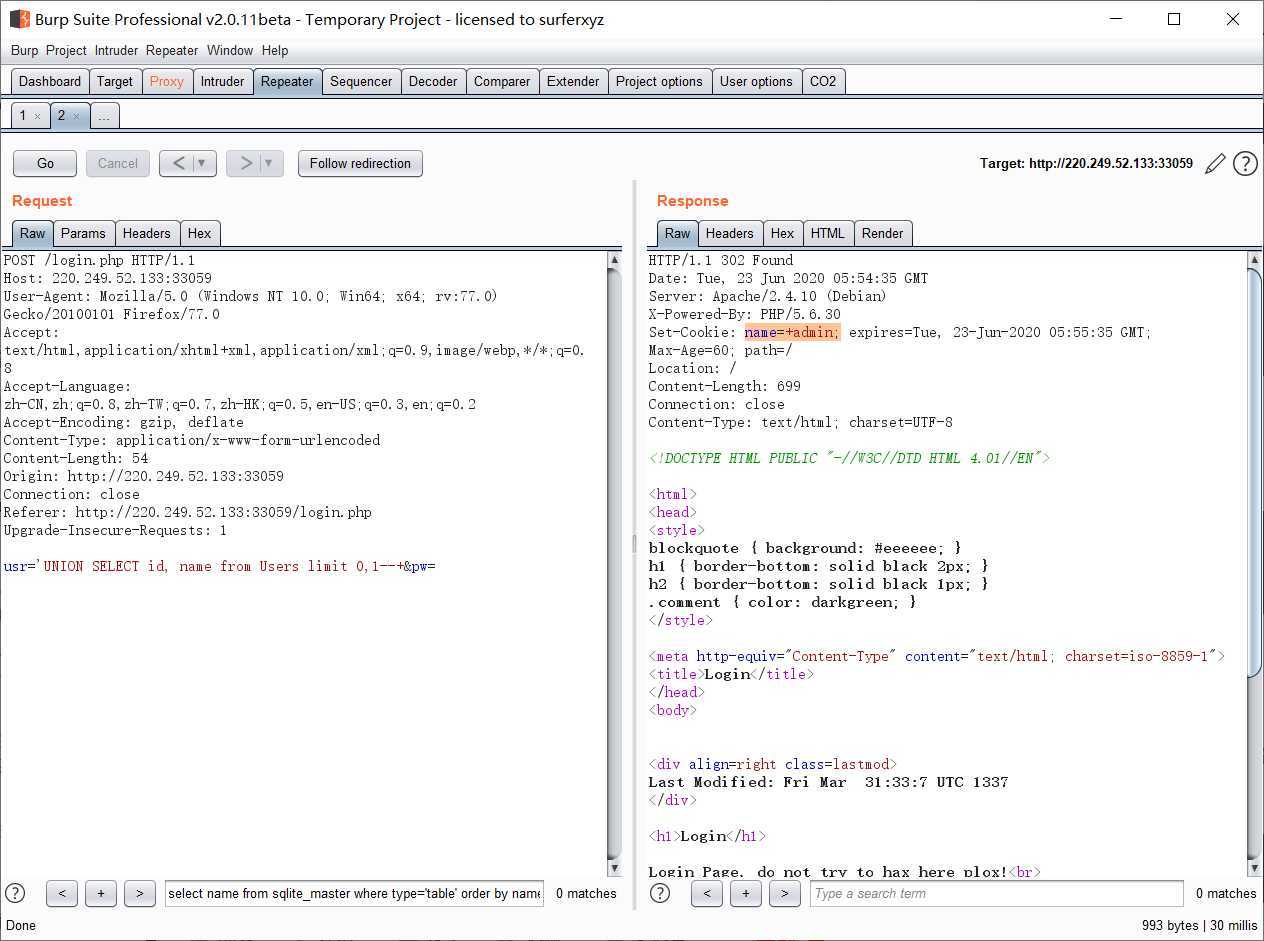Viewport: 1264px width, 941px height.
Task: Switch to the Sequencer tab
Action: click(361, 81)
